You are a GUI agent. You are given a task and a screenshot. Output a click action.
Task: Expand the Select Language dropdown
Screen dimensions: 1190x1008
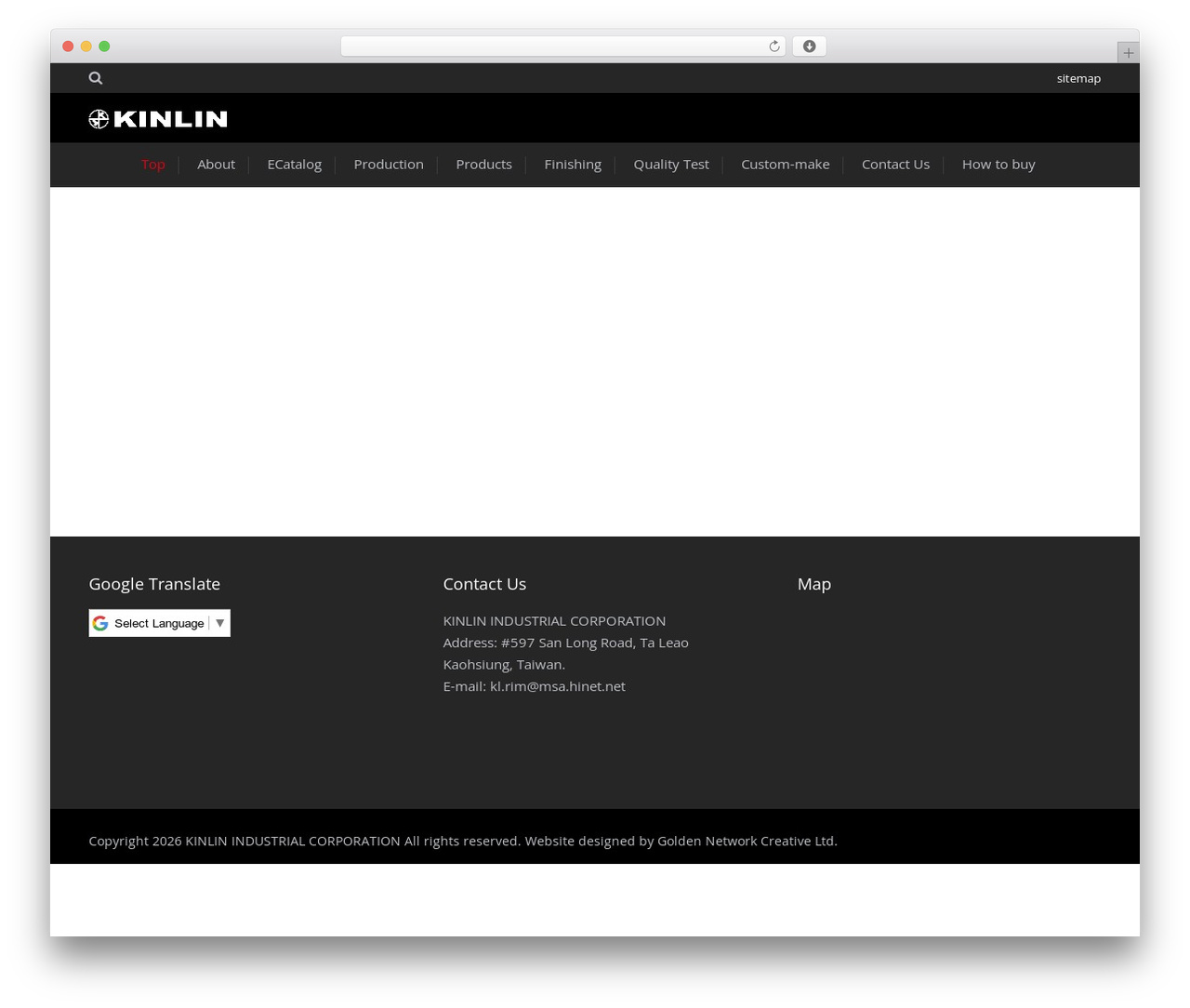click(160, 623)
